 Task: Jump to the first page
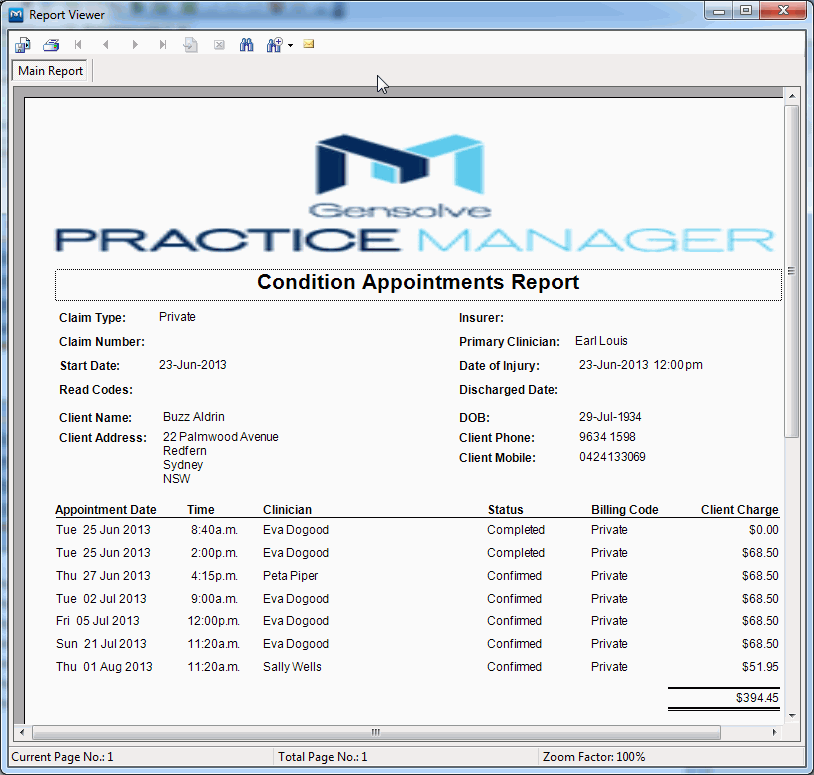pyautogui.click(x=77, y=44)
